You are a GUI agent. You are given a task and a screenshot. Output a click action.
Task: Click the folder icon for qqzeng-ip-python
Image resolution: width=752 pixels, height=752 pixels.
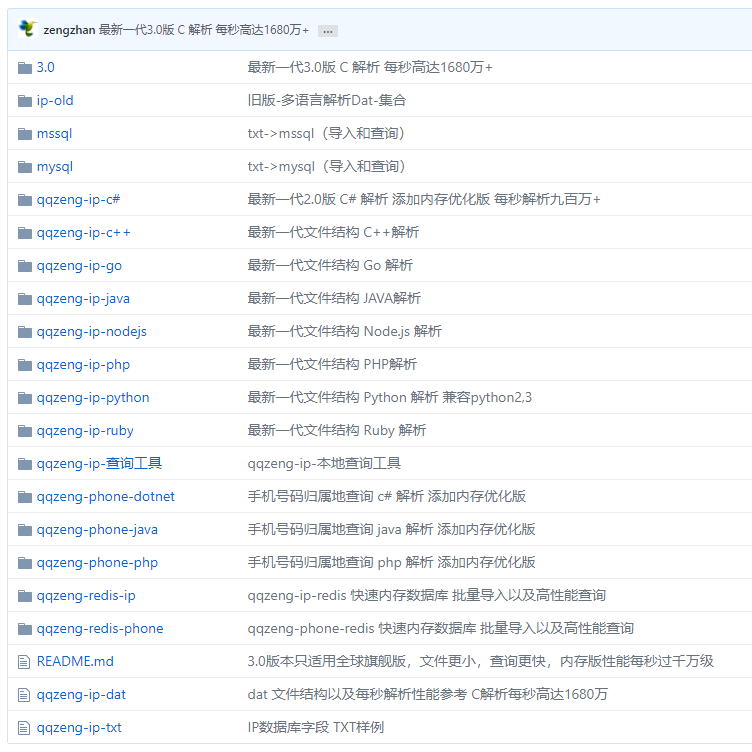tap(25, 398)
